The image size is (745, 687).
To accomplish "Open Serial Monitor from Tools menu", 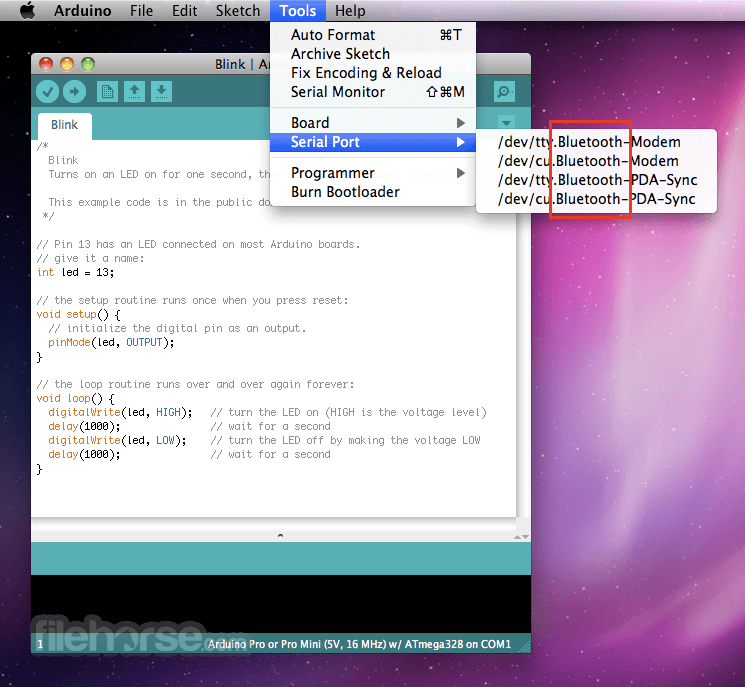I will point(373,92).
